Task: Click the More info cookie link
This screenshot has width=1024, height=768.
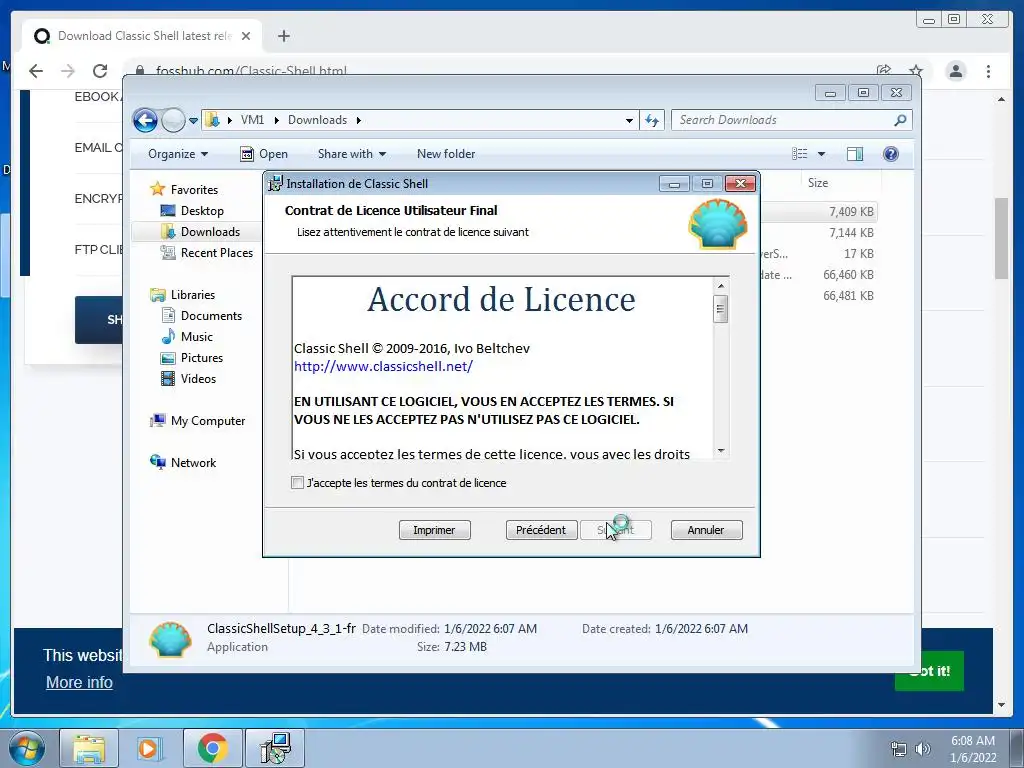Action: point(79,682)
